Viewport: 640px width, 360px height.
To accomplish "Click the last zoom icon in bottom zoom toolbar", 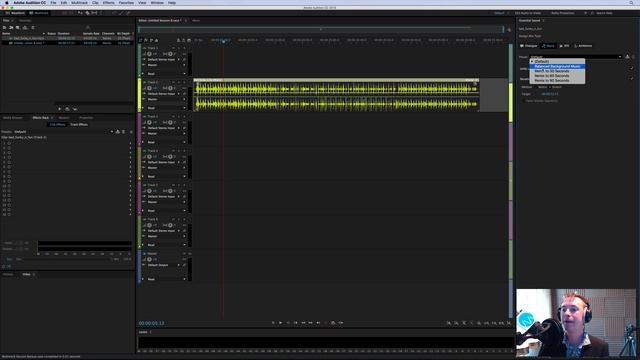I will click(x=509, y=323).
